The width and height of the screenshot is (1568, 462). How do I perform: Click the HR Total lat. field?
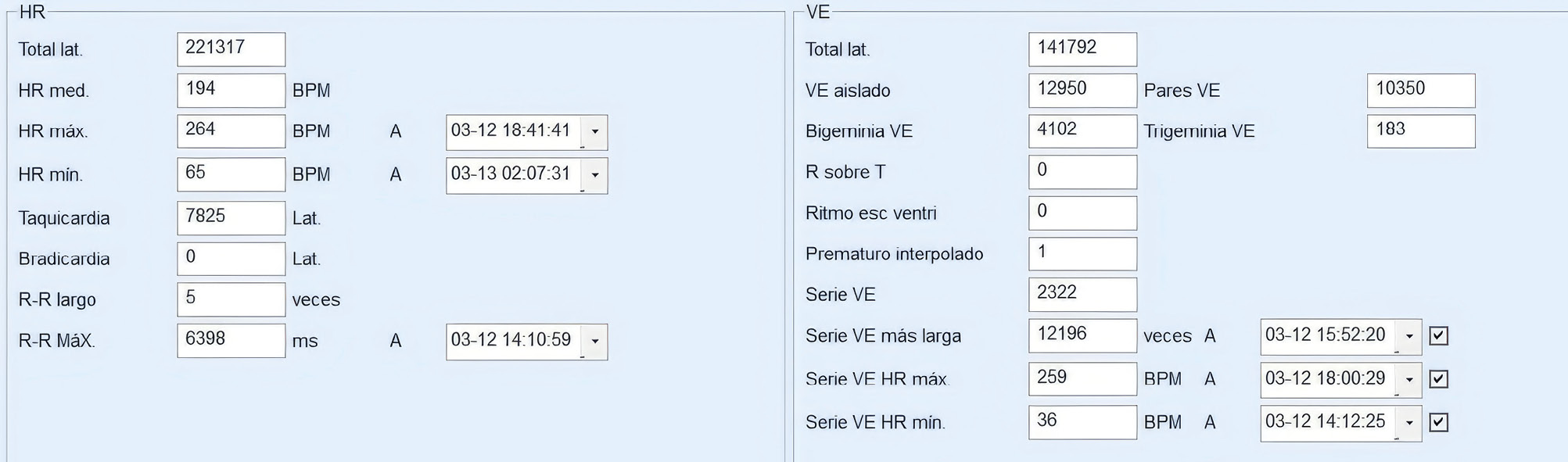tap(231, 49)
